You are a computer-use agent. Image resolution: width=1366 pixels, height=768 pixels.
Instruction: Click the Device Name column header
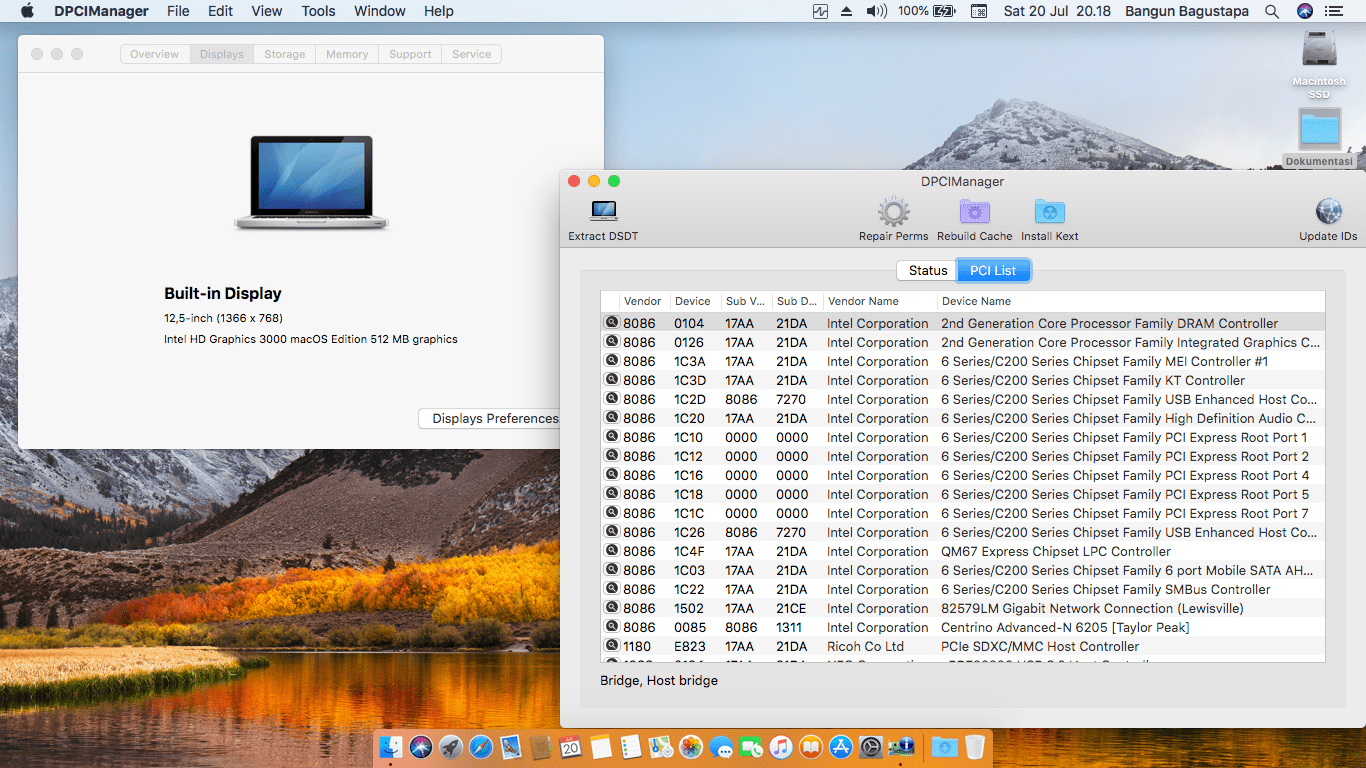coord(1131,301)
